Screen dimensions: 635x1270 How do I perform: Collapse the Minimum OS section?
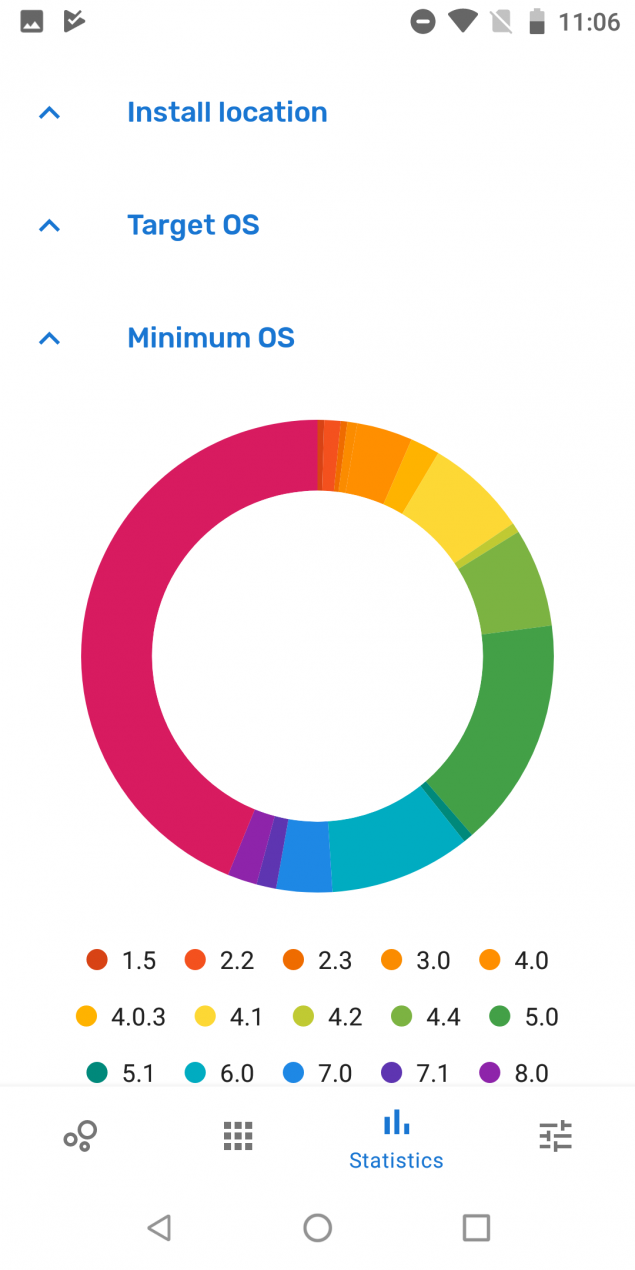click(49, 338)
